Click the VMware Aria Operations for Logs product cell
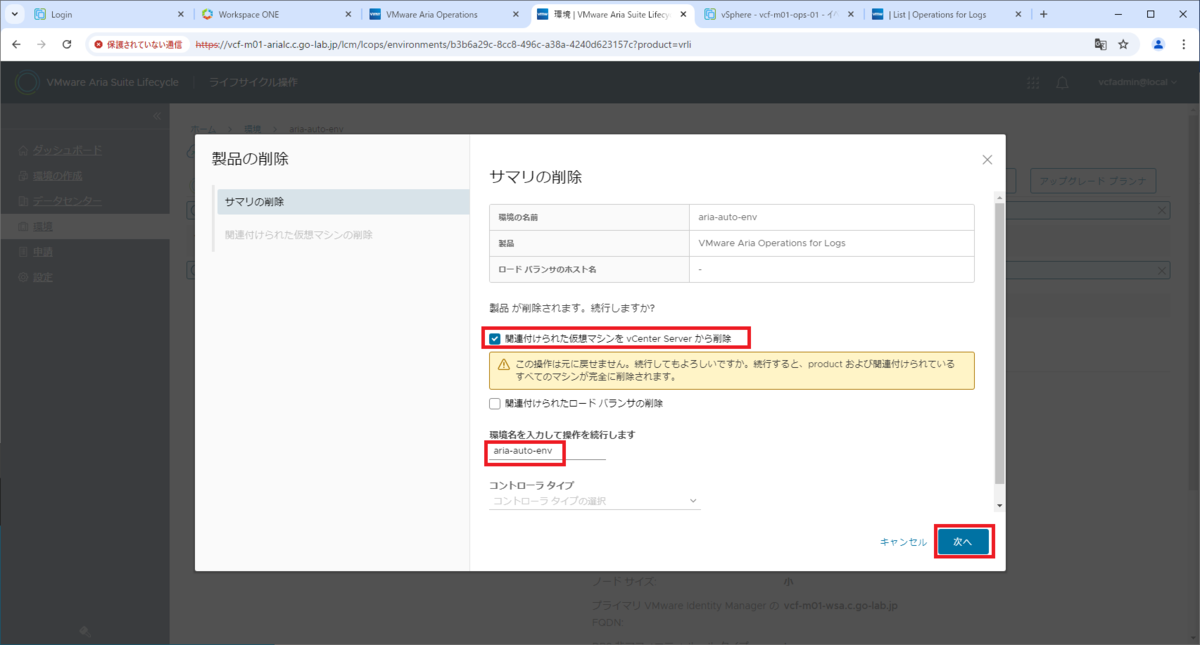This screenshot has width=1200, height=645. pos(832,243)
